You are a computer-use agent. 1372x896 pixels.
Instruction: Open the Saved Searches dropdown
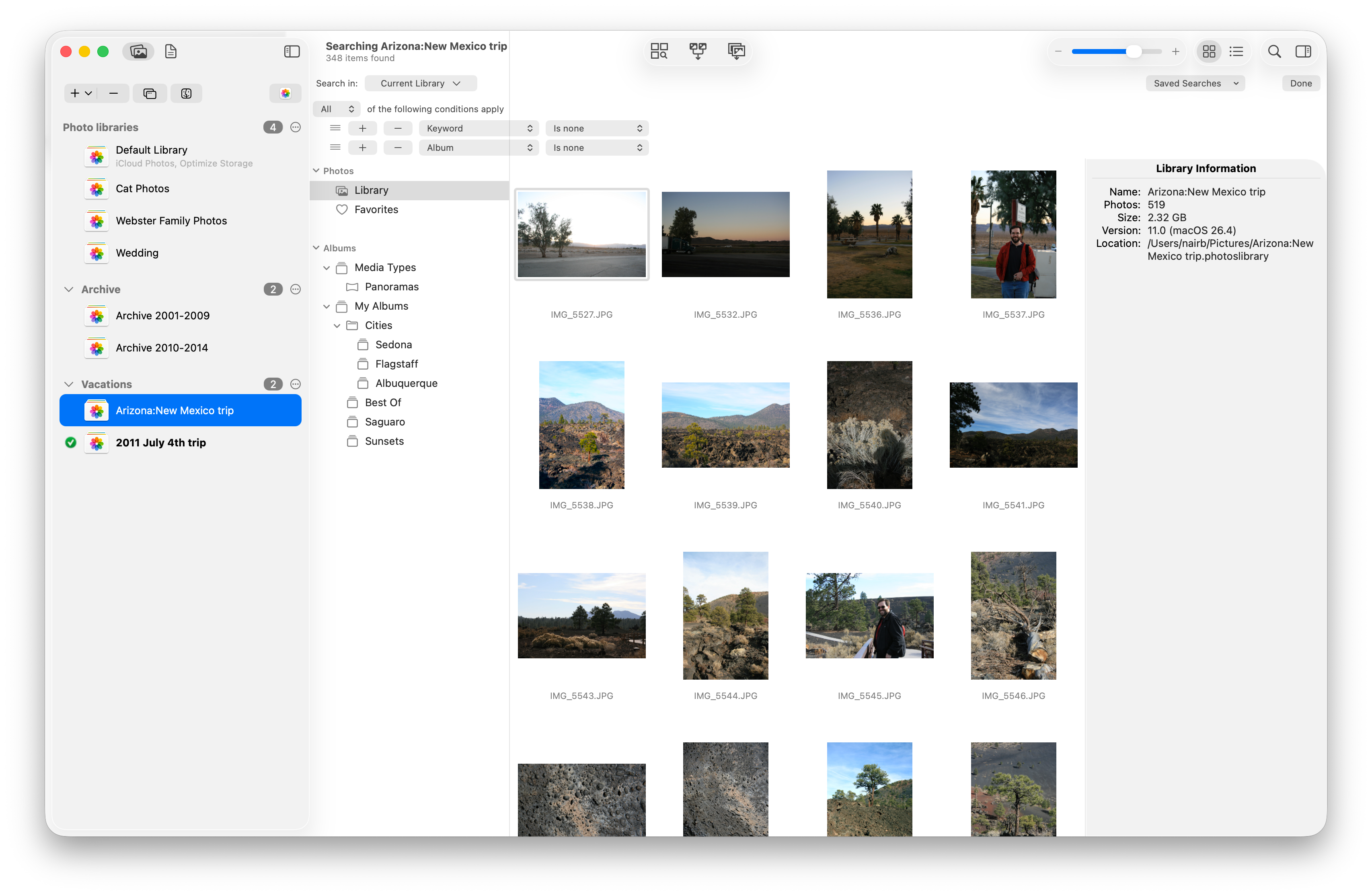click(1195, 84)
